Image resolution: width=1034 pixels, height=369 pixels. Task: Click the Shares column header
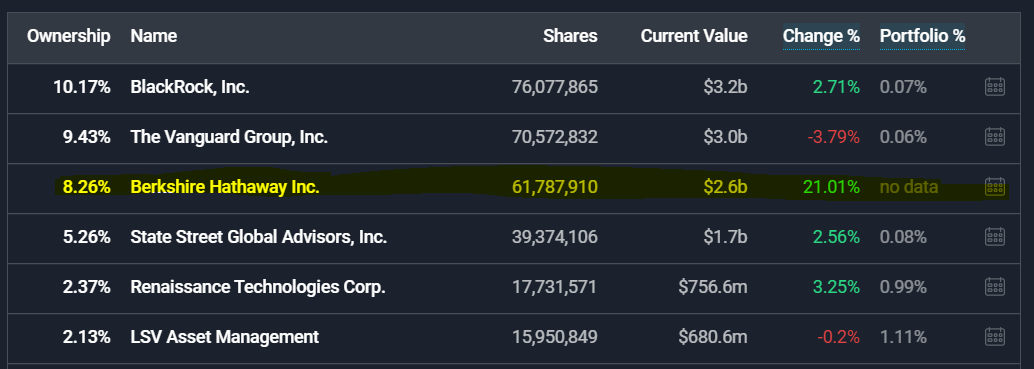(570, 36)
